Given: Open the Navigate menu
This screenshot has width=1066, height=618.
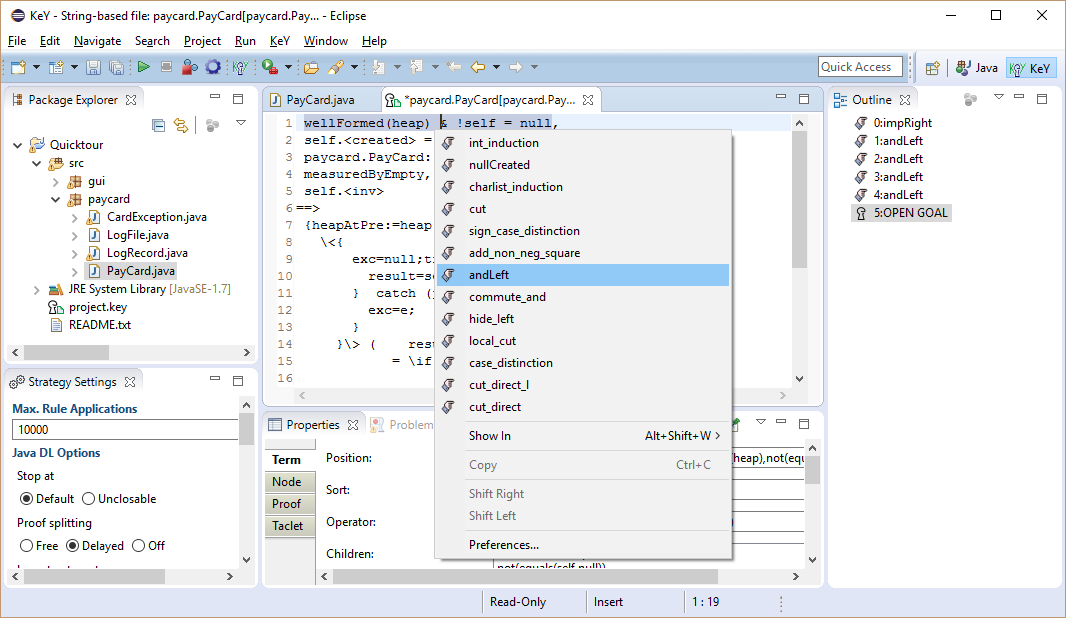Looking at the screenshot, I should point(97,41).
